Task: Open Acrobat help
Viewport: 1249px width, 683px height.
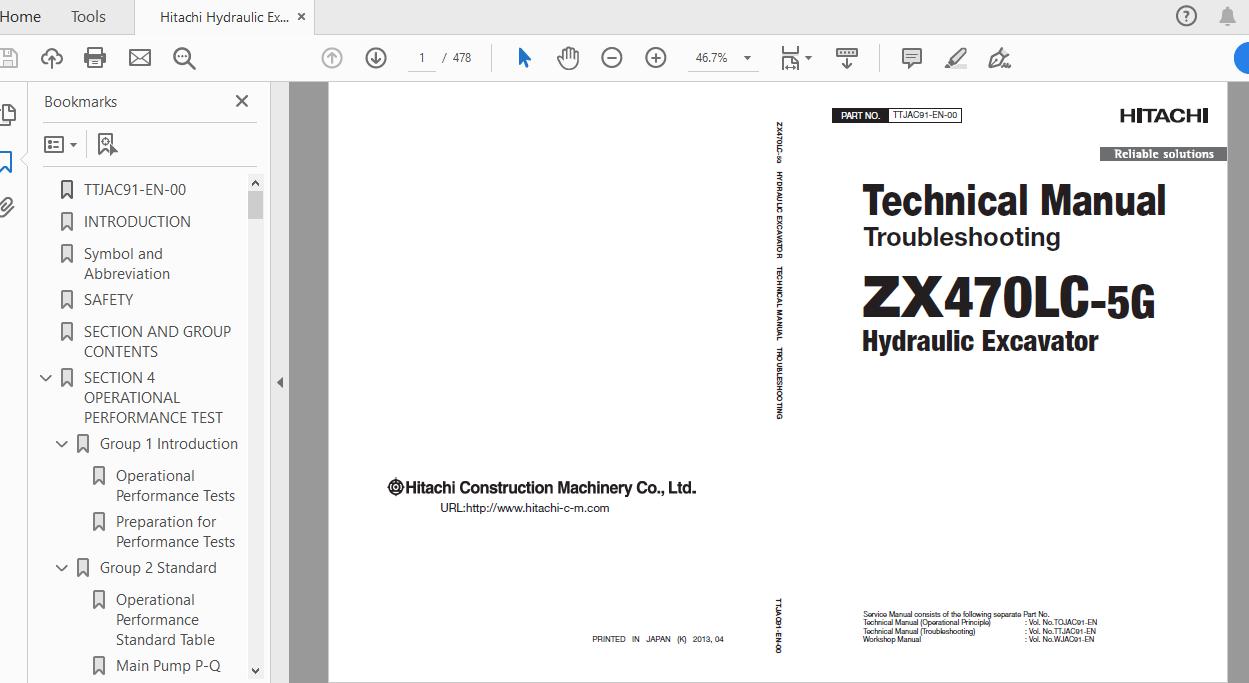Action: 1186,15
